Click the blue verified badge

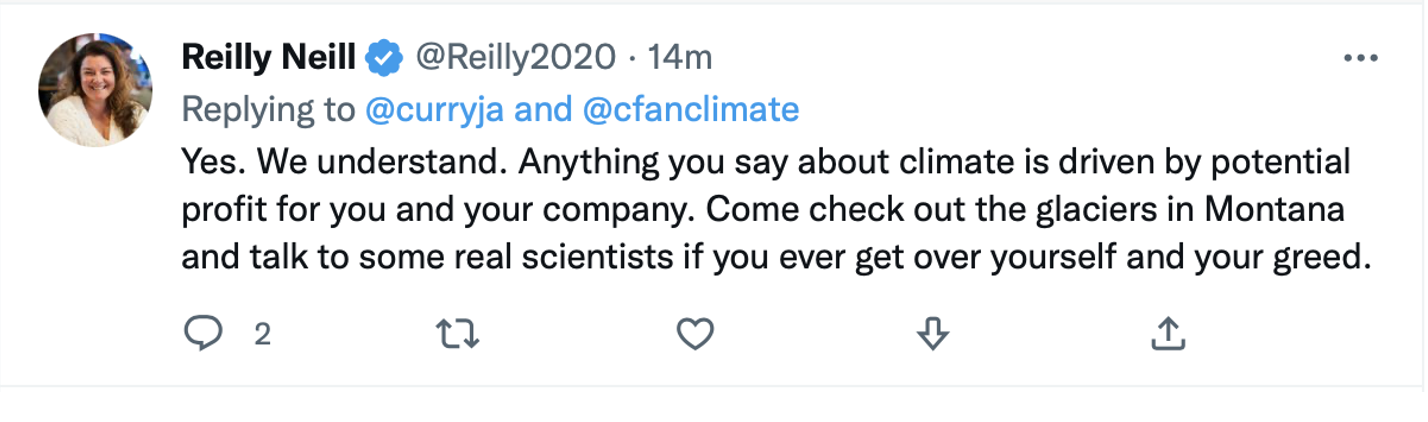[383, 59]
